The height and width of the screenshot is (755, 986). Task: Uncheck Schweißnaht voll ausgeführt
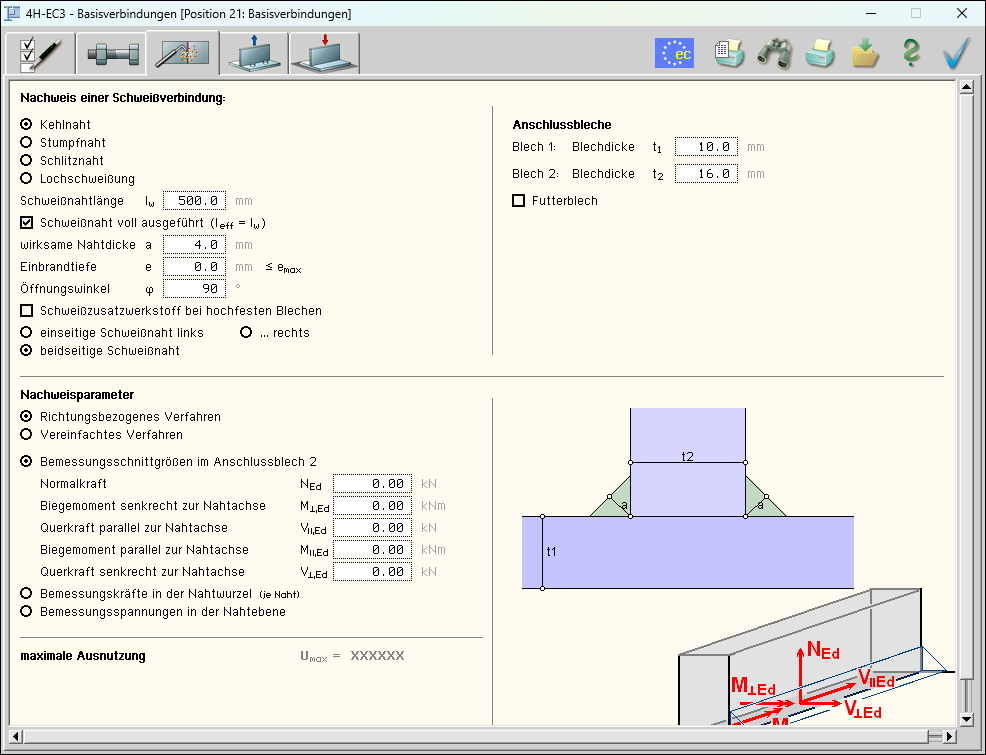[x=27, y=223]
